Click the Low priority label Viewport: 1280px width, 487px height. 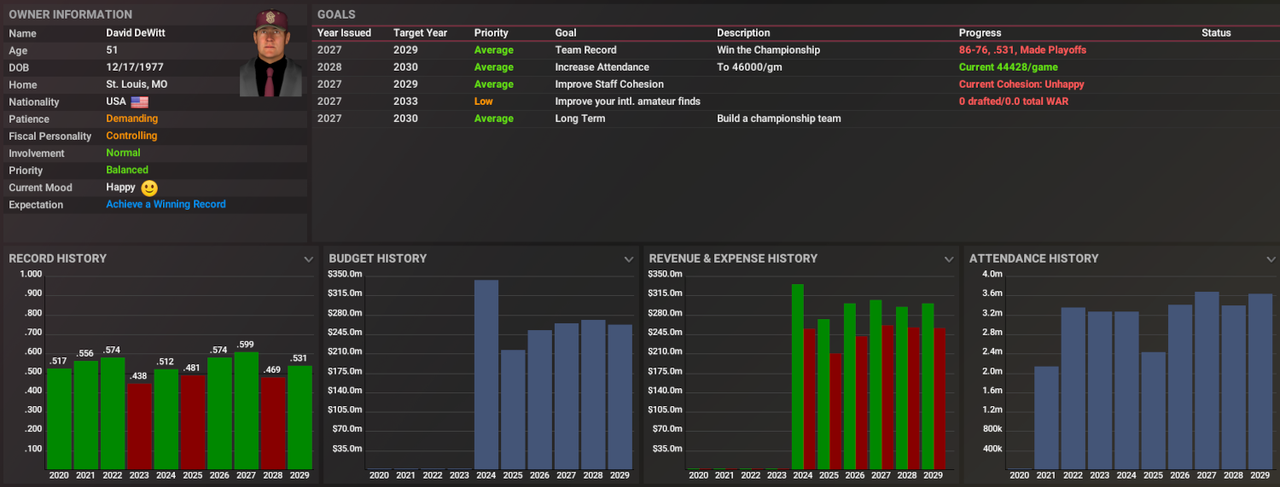tap(483, 101)
